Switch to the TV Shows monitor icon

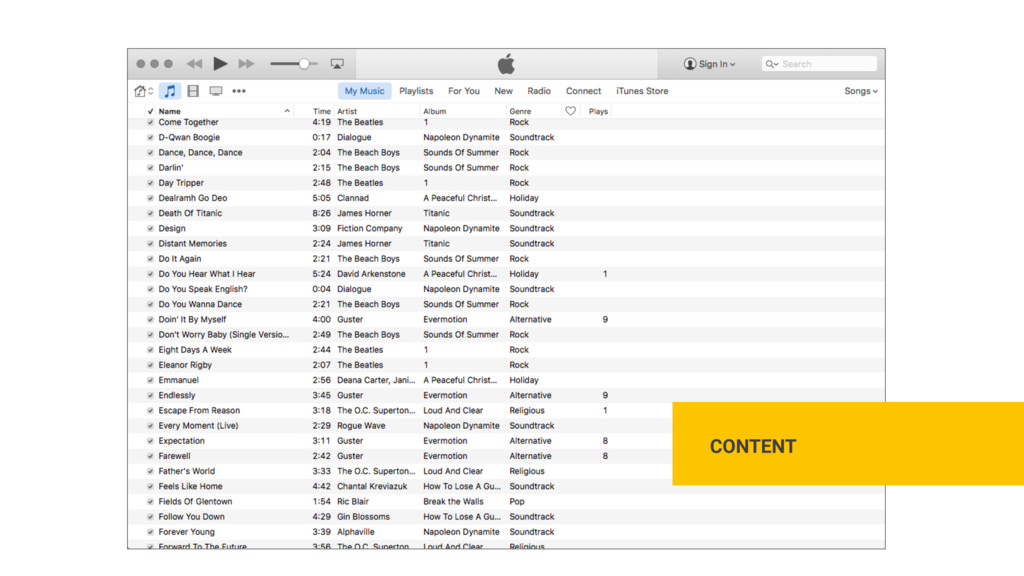216,91
